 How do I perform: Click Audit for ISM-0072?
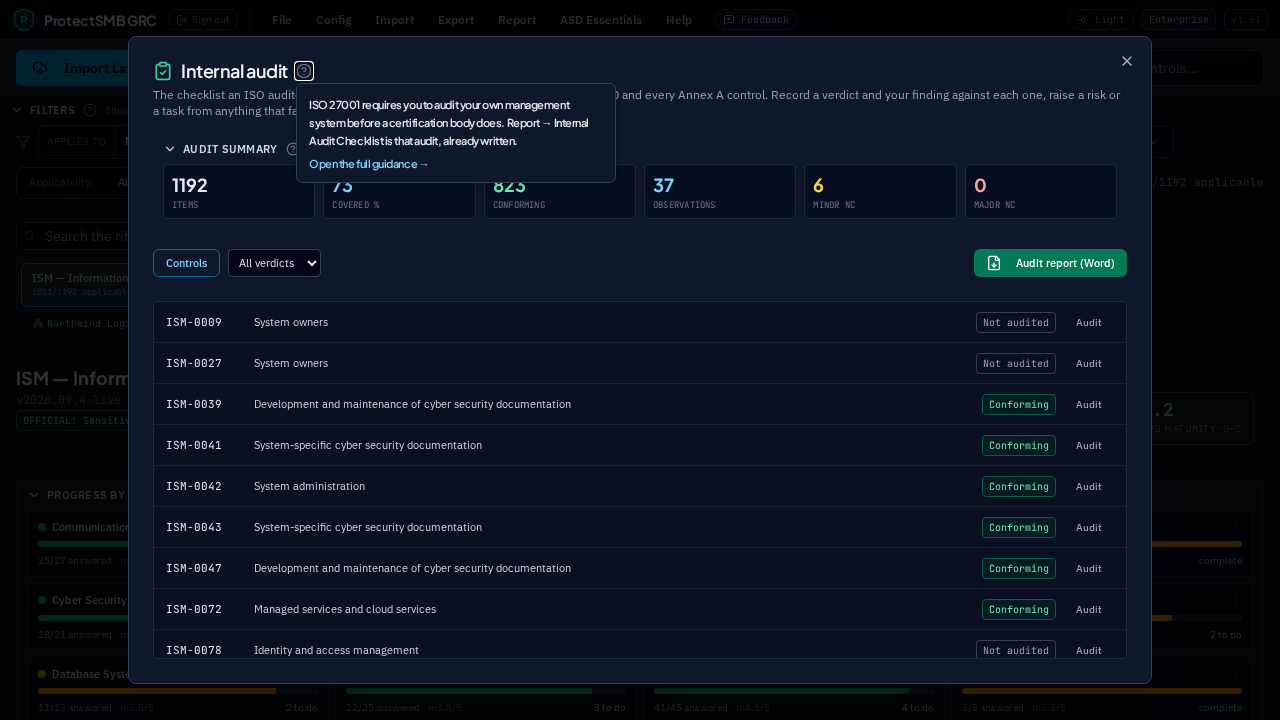point(1089,609)
